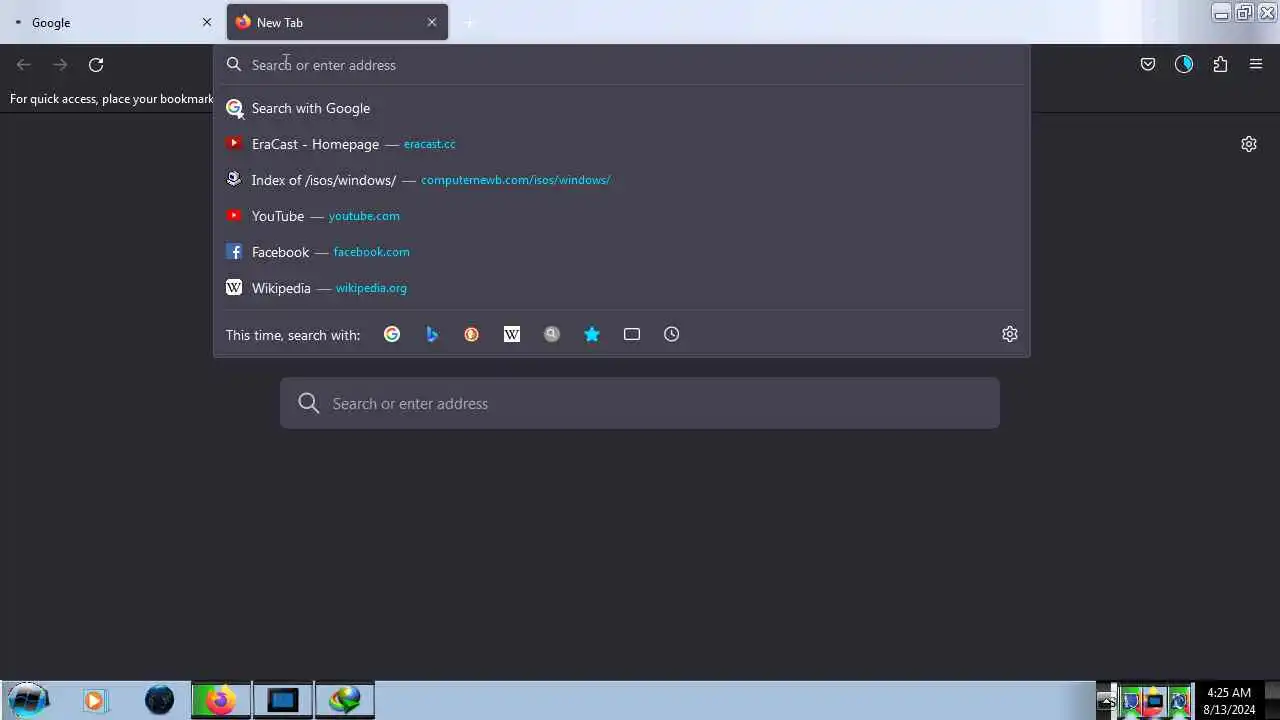
Task: Open New Tab page customize gear
Action: point(1249,144)
